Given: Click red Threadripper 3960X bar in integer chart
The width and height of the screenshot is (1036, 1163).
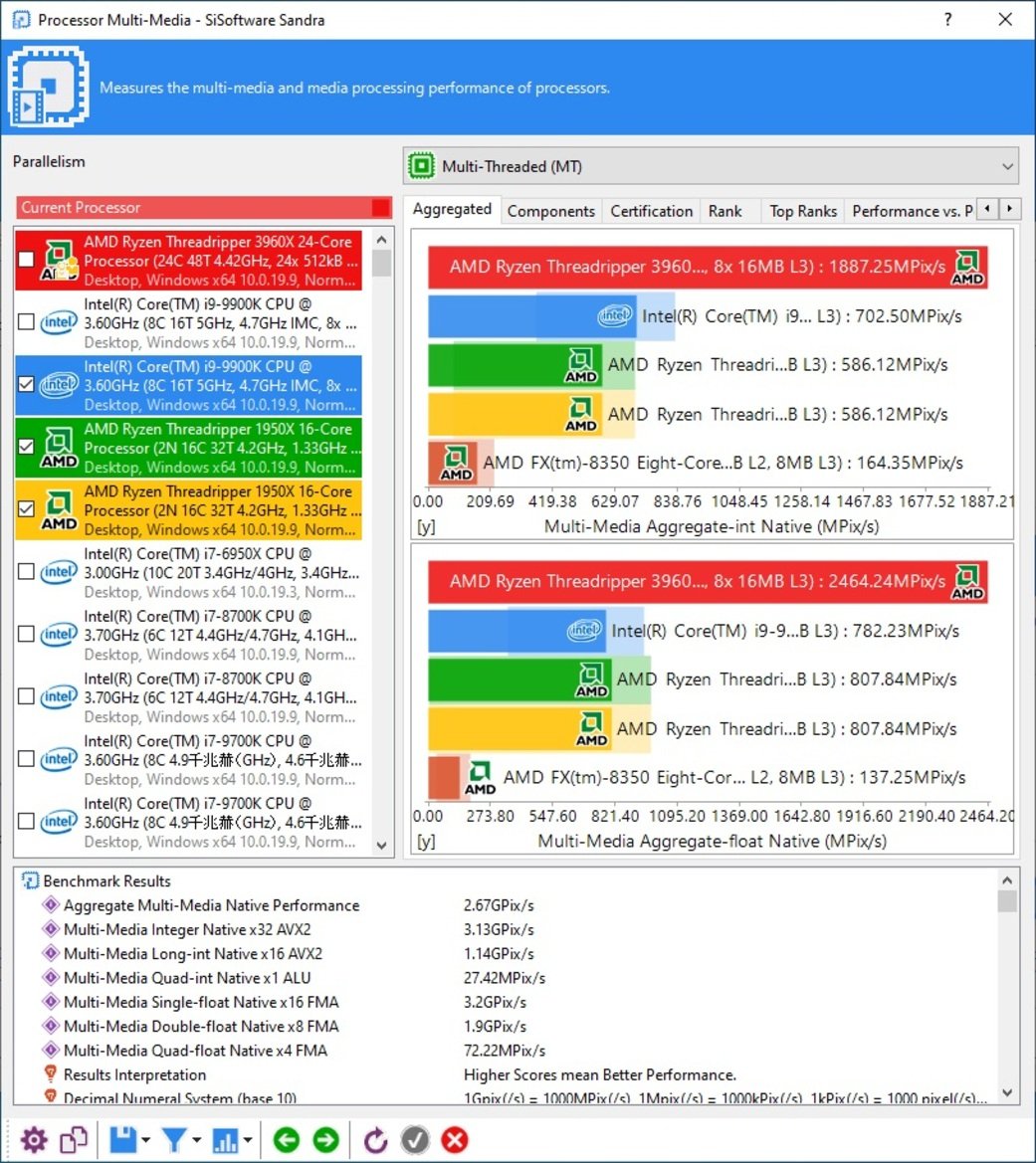Looking at the screenshot, I should [x=708, y=267].
